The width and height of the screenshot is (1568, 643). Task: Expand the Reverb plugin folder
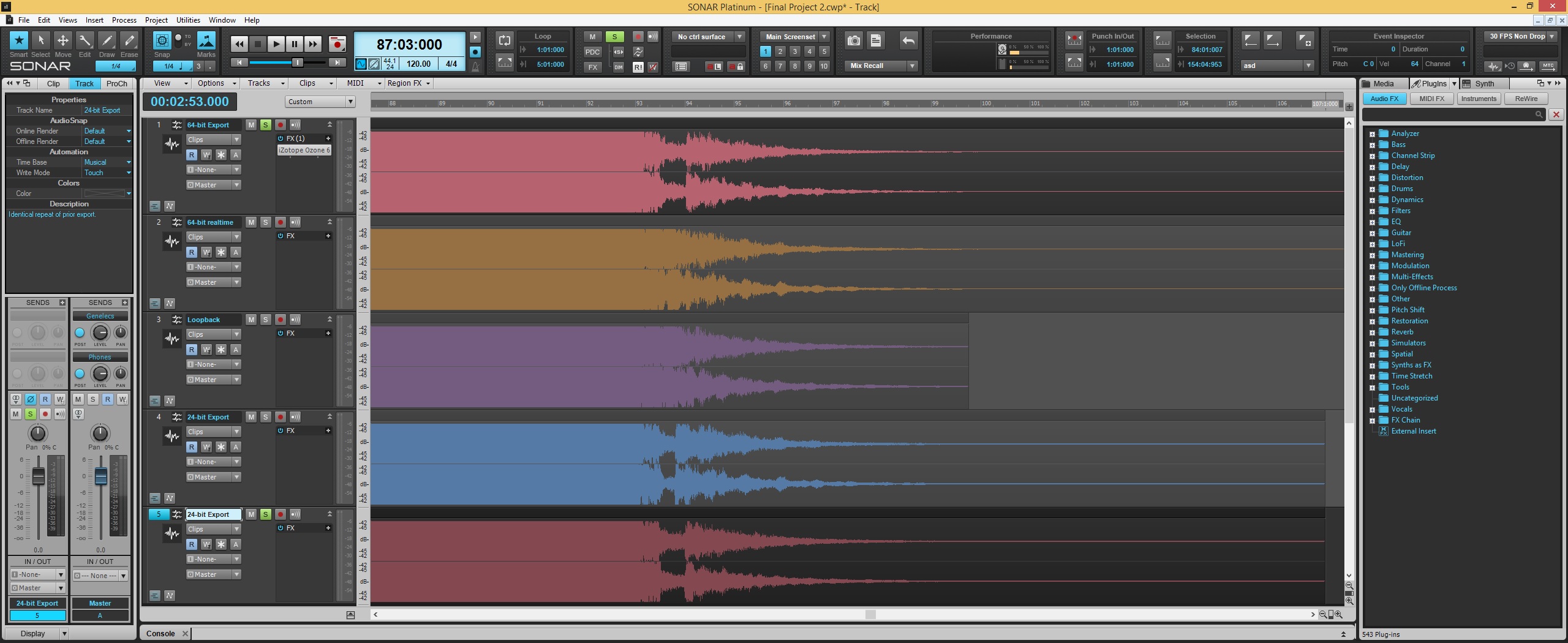(1372, 333)
